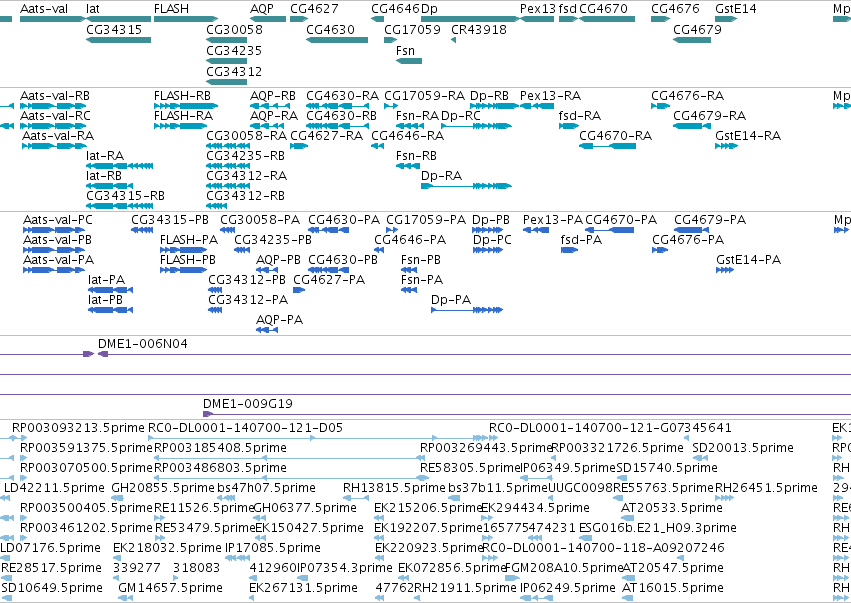Image resolution: width=851 pixels, height=603 pixels.
Task: Click EST SD20013.5prime label
Action: point(744,448)
